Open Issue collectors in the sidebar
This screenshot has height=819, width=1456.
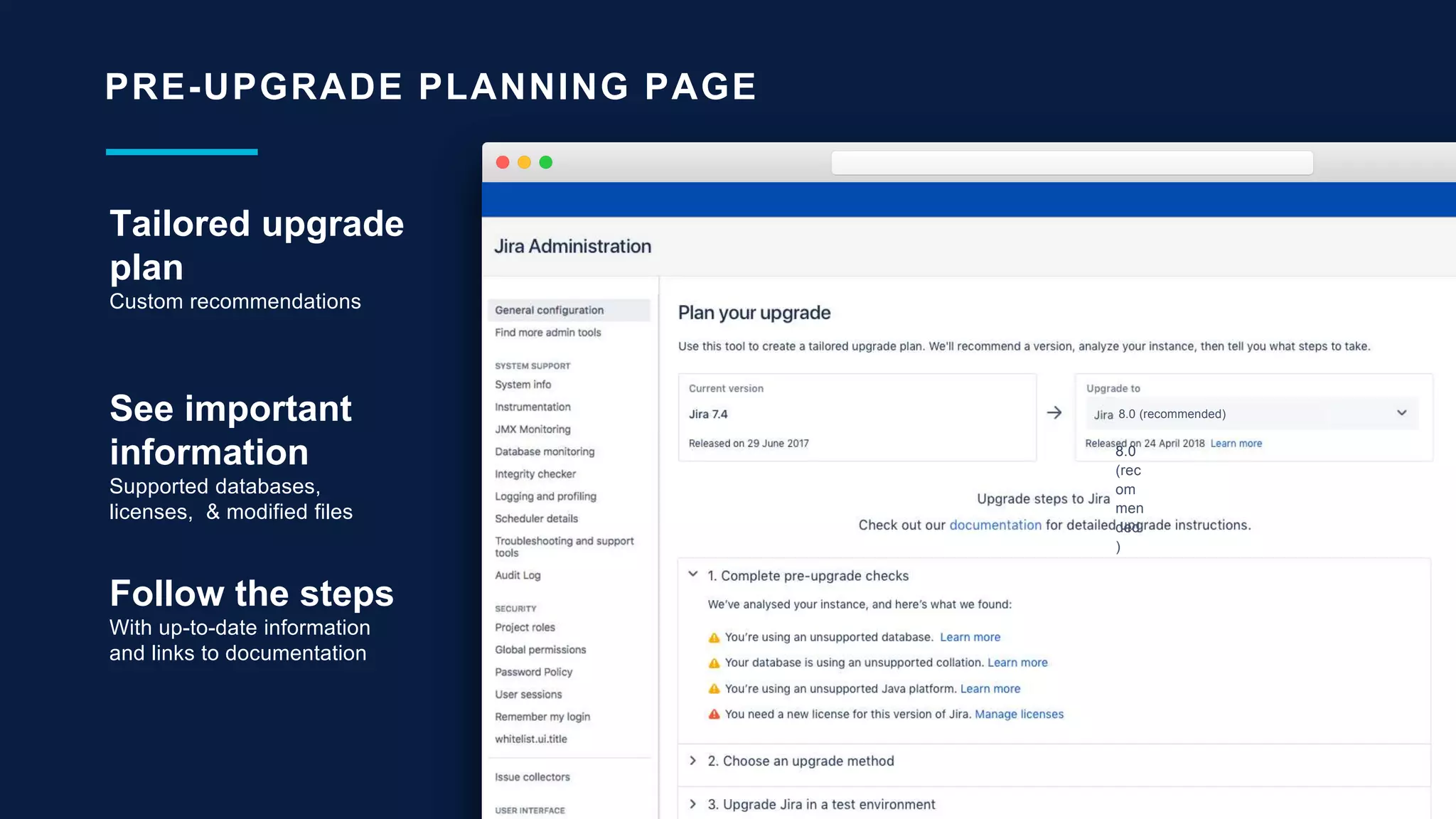(532, 777)
